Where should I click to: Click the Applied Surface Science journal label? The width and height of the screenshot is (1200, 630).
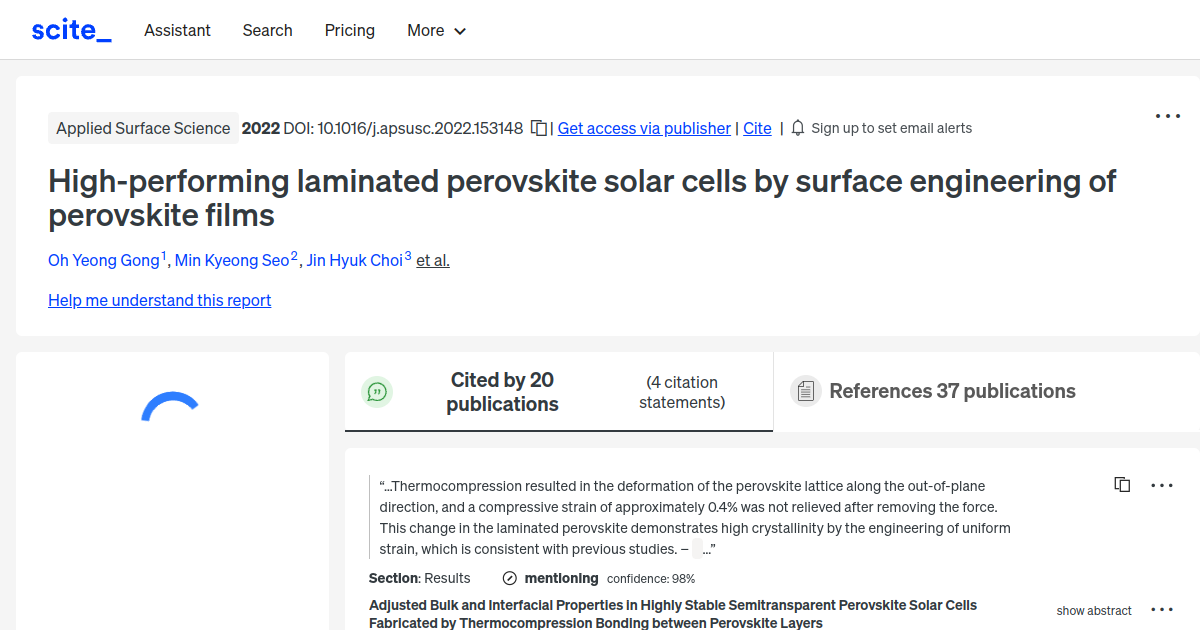tap(143, 128)
